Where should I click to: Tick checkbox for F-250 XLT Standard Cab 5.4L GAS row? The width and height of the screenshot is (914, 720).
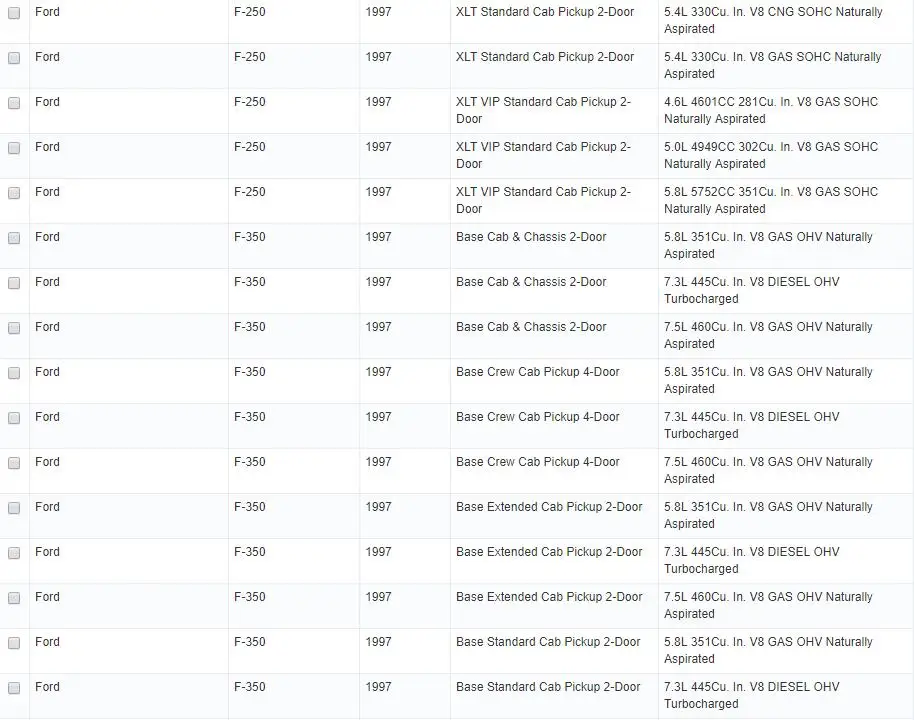tap(14, 58)
